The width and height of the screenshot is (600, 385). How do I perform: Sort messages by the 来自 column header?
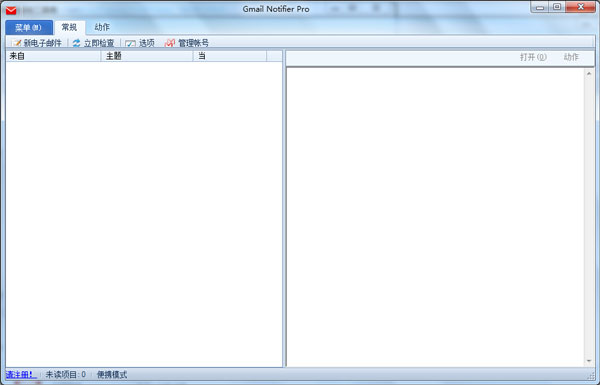[x=53, y=56]
